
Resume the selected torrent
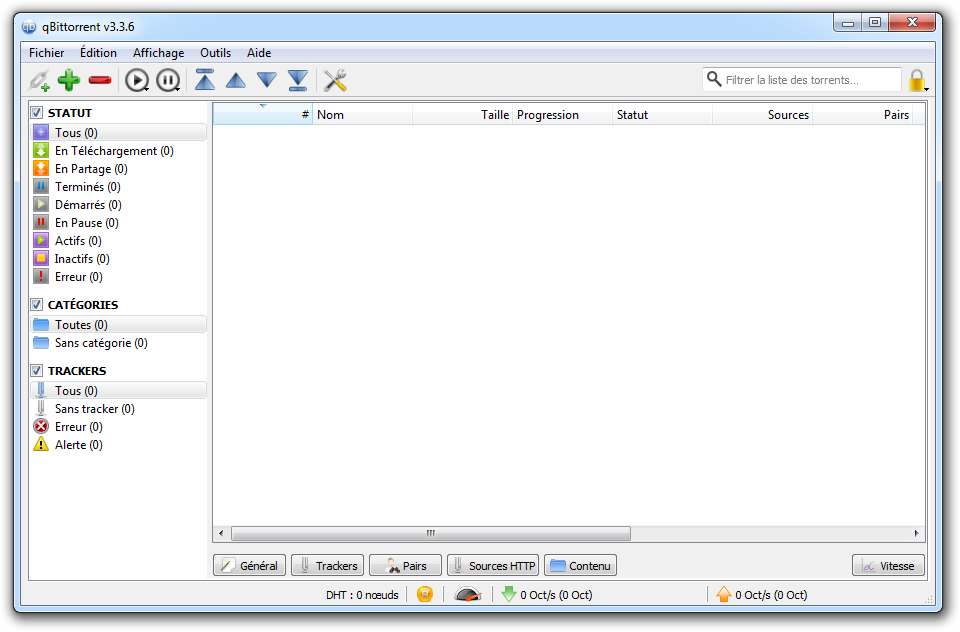[136, 80]
